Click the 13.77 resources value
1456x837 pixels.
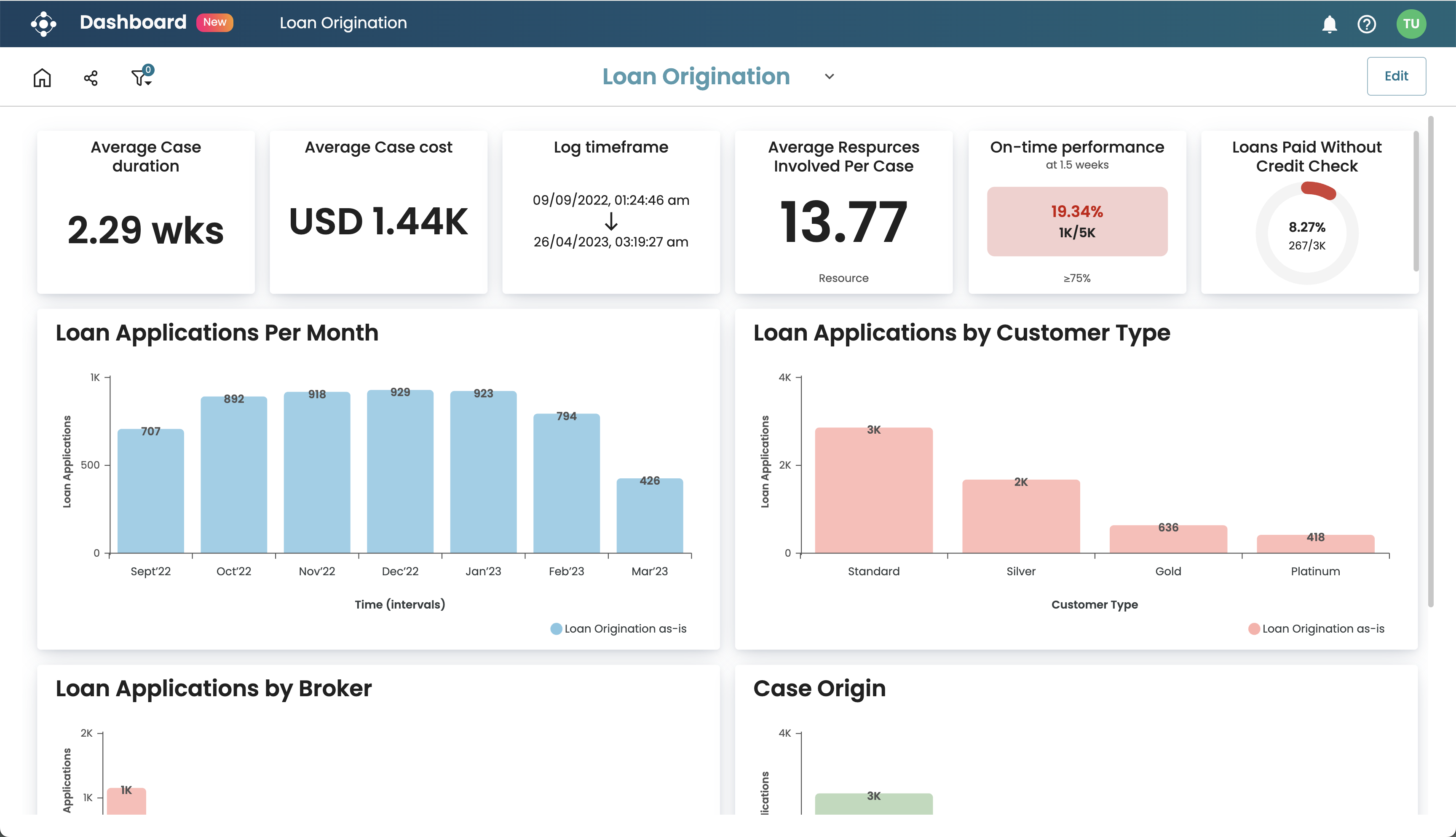tap(843, 221)
